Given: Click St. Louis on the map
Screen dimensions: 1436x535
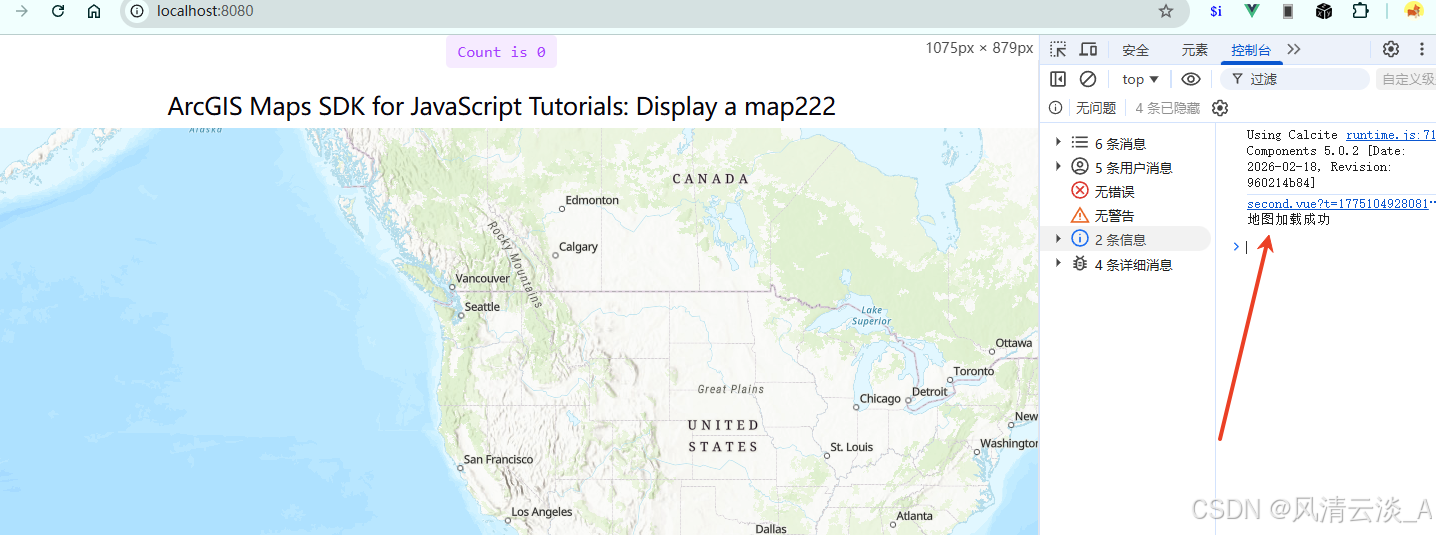Looking at the screenshot, I should (x=851, y=447).
